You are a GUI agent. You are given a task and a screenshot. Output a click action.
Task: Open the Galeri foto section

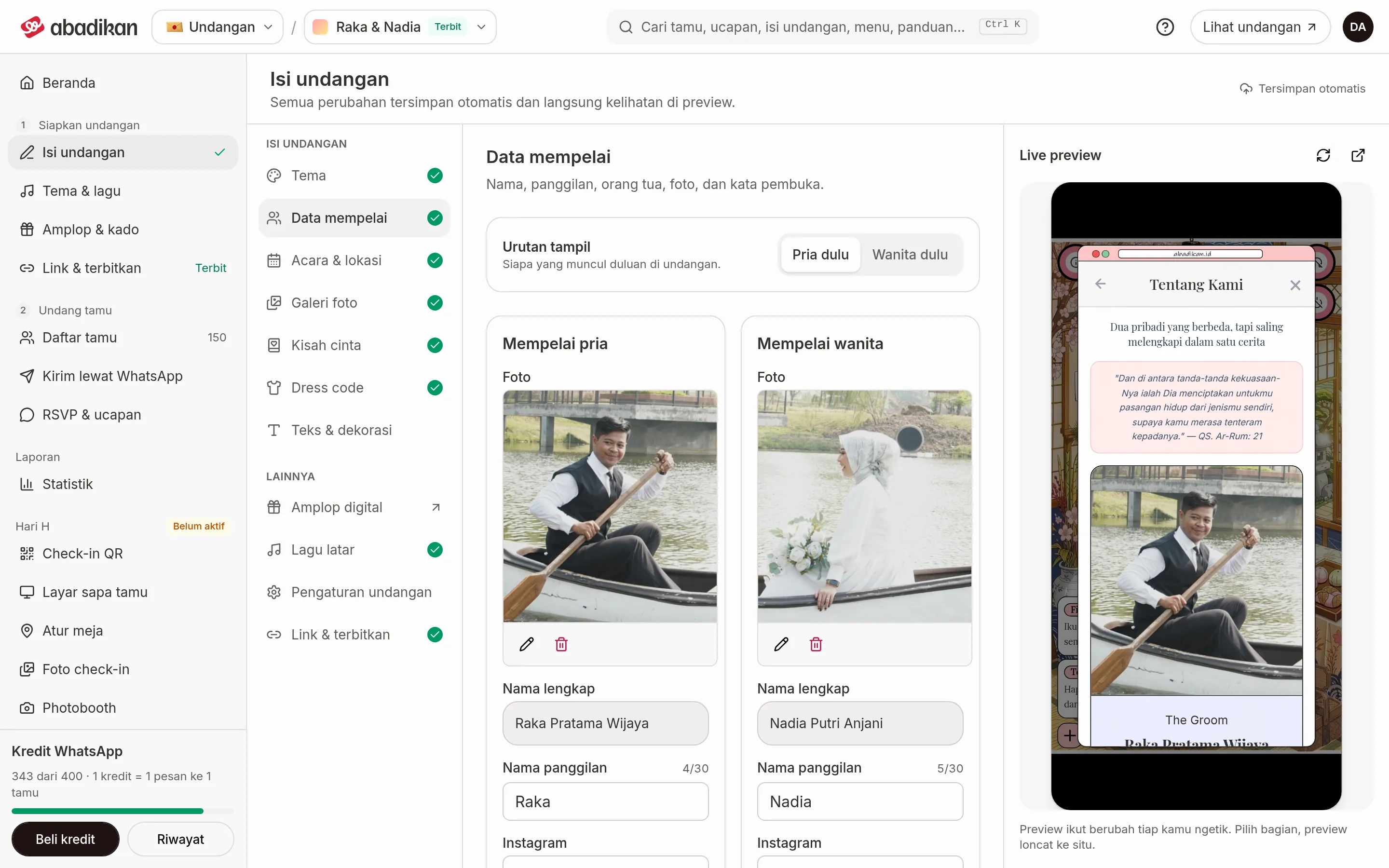pos(354,303)
